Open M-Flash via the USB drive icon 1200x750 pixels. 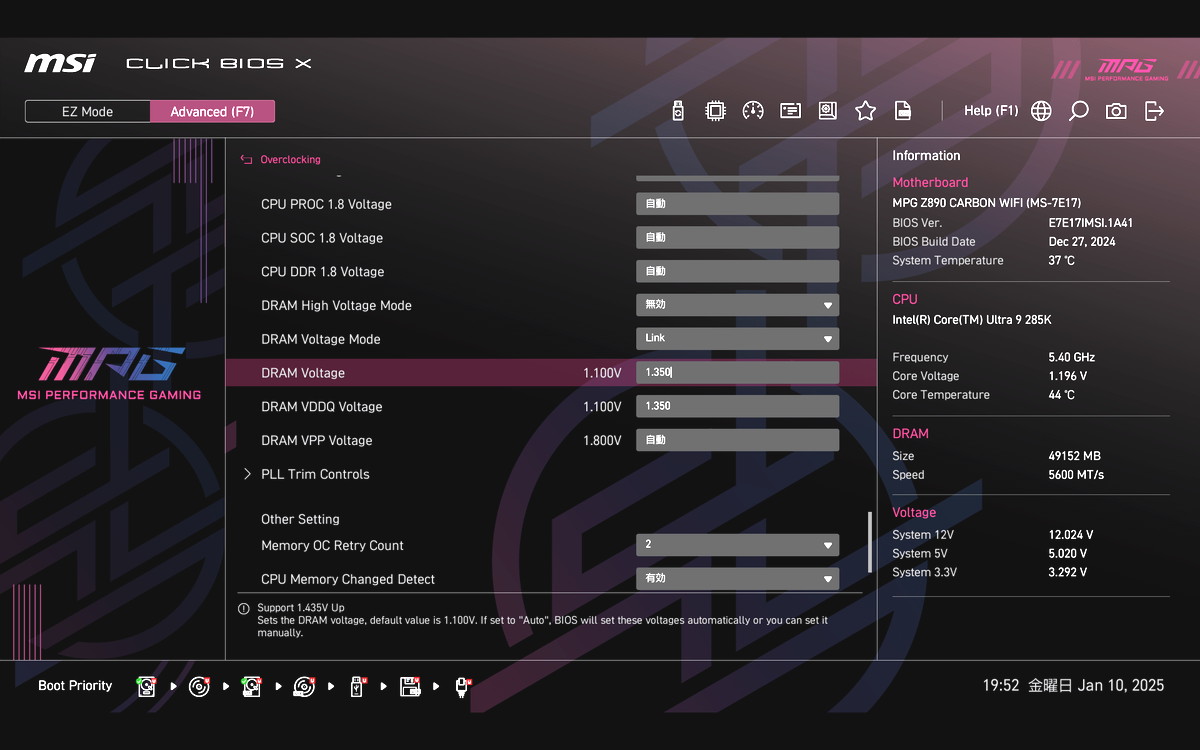[x=678, y=111]
